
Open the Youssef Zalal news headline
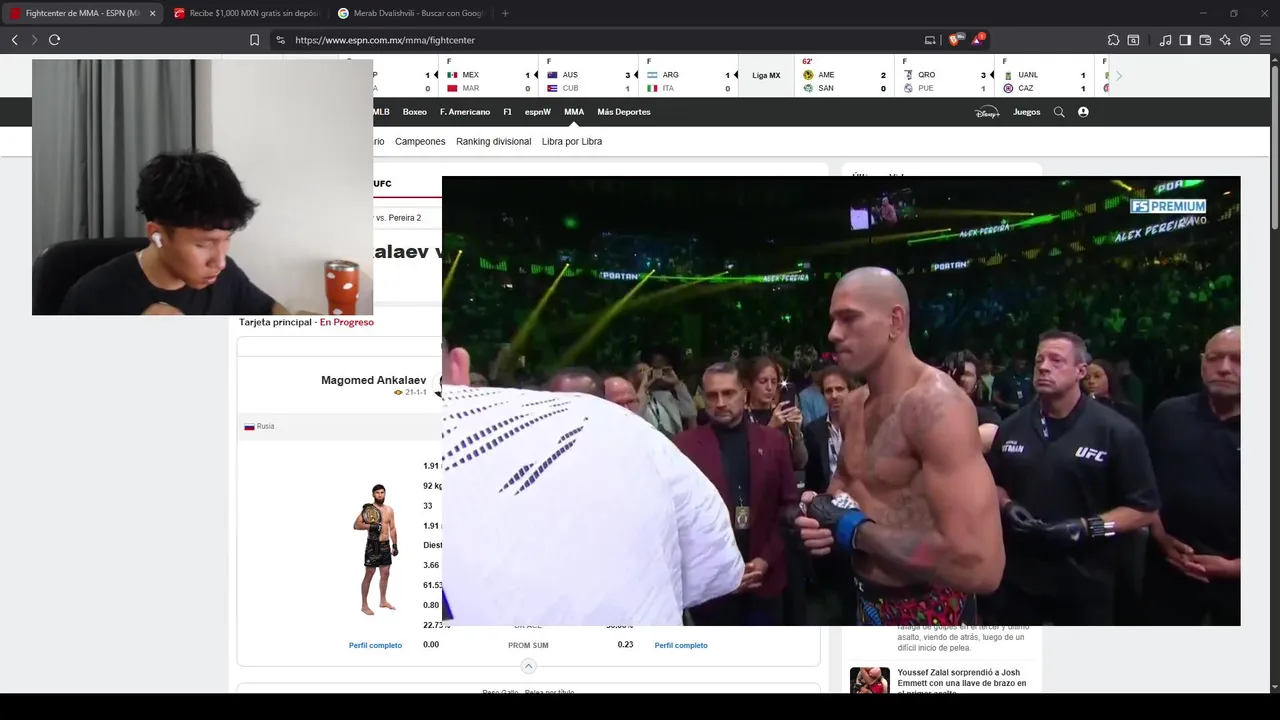(961, 683)
